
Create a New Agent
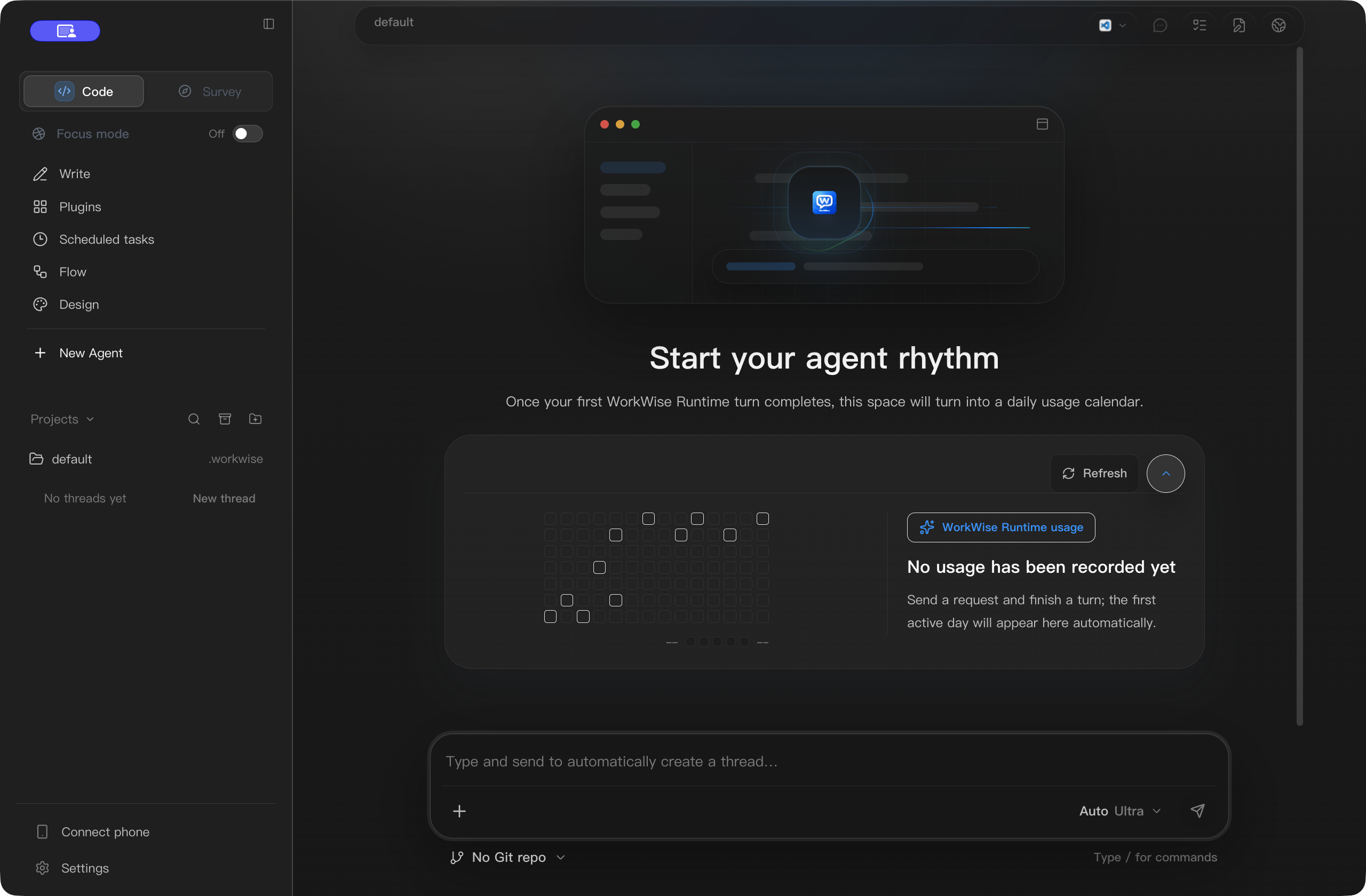point(146,353)
